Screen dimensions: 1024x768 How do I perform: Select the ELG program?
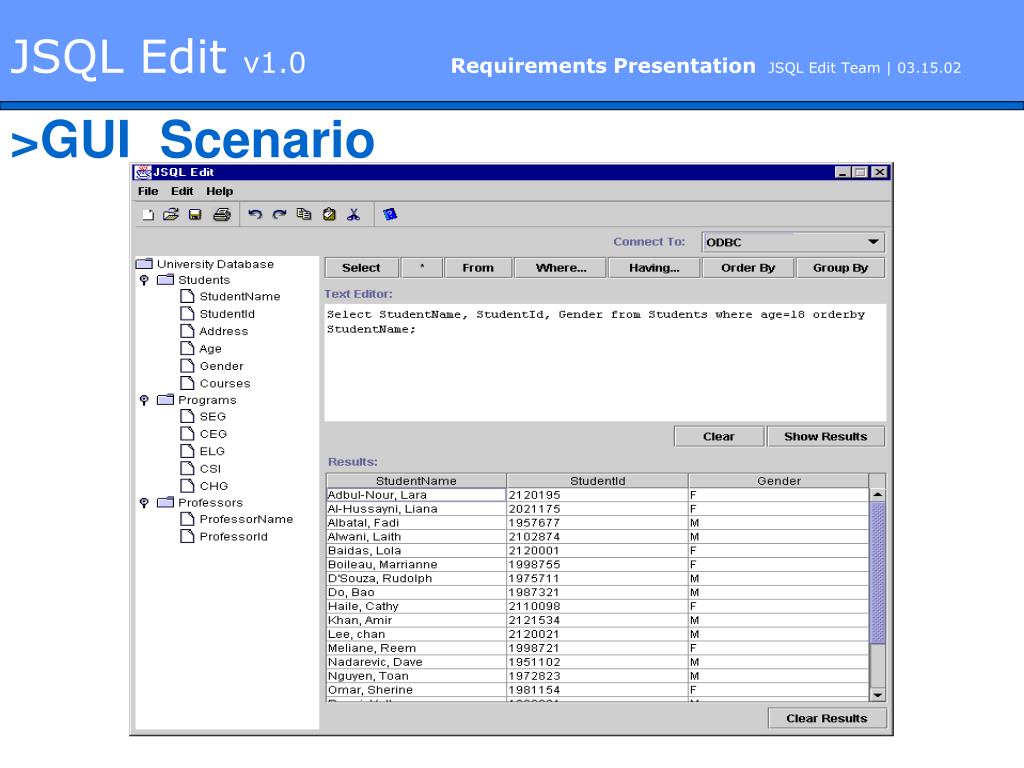[x=212, y=451]
